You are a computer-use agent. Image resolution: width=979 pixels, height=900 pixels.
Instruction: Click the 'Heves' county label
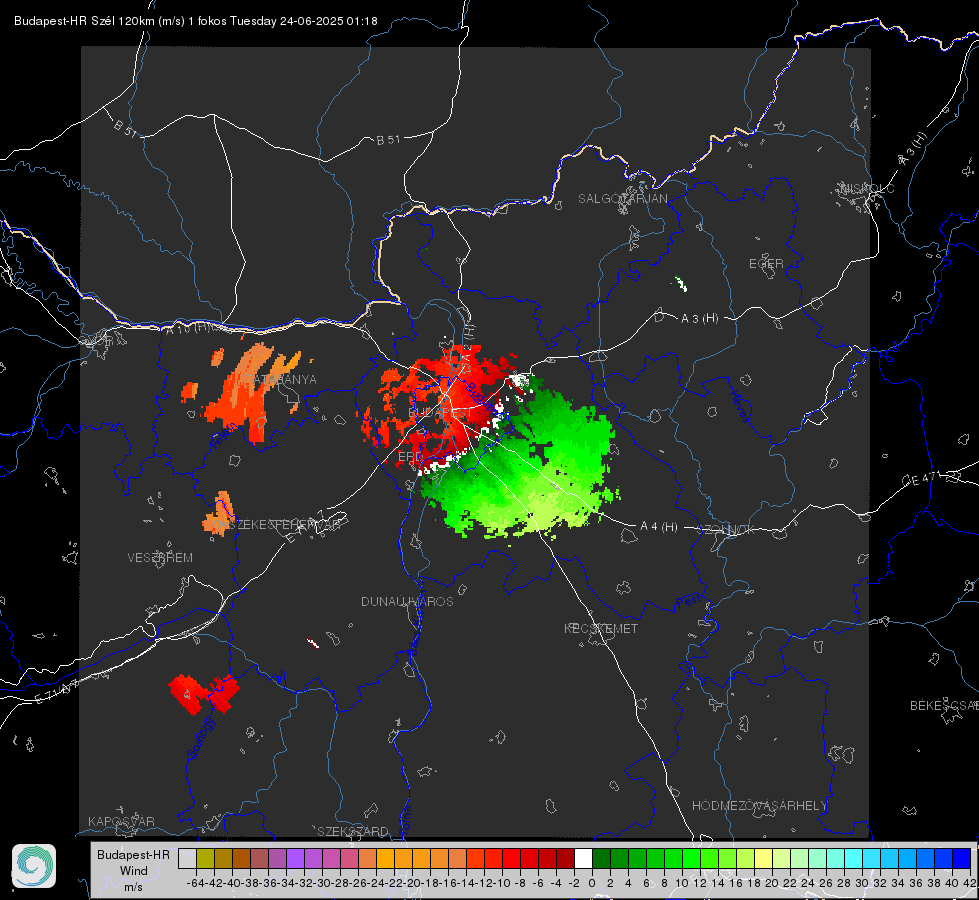point(740,407)
